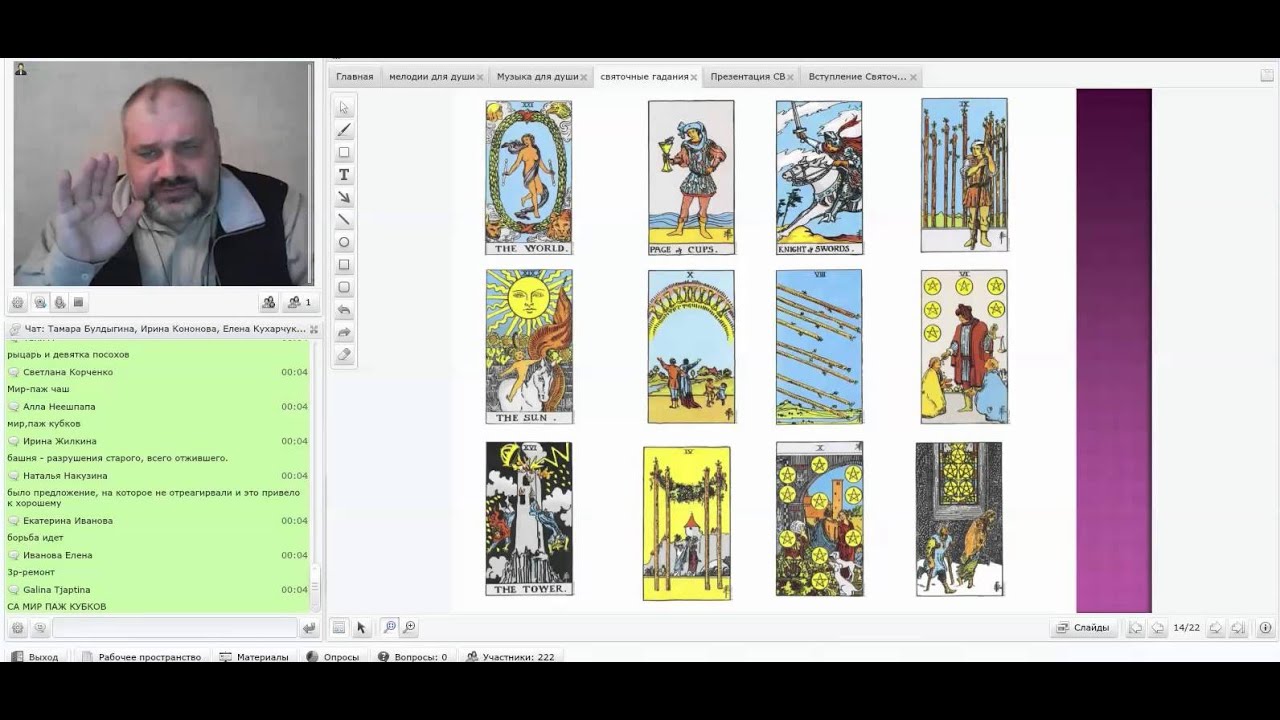Open the emoticon picker in chat
Screen dimensions: 1280x720
[40, 628]
